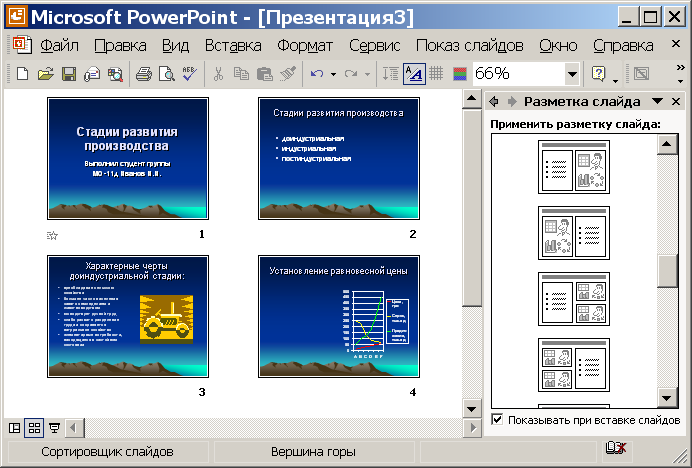Viewport: 692px width, 468px height.
Task: Select the Format Painter brush icon
Action: pos(288,74)
